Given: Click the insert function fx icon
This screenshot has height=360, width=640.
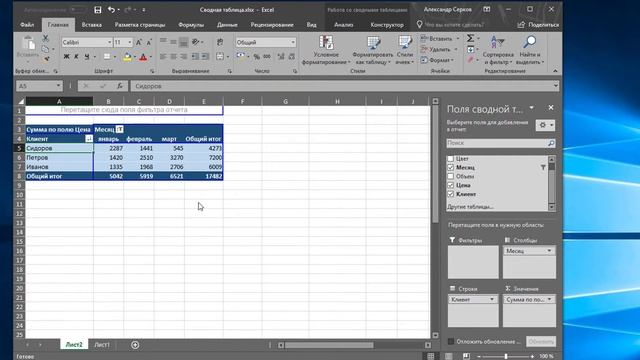Looking at the screenshot, I should point(120,86).
